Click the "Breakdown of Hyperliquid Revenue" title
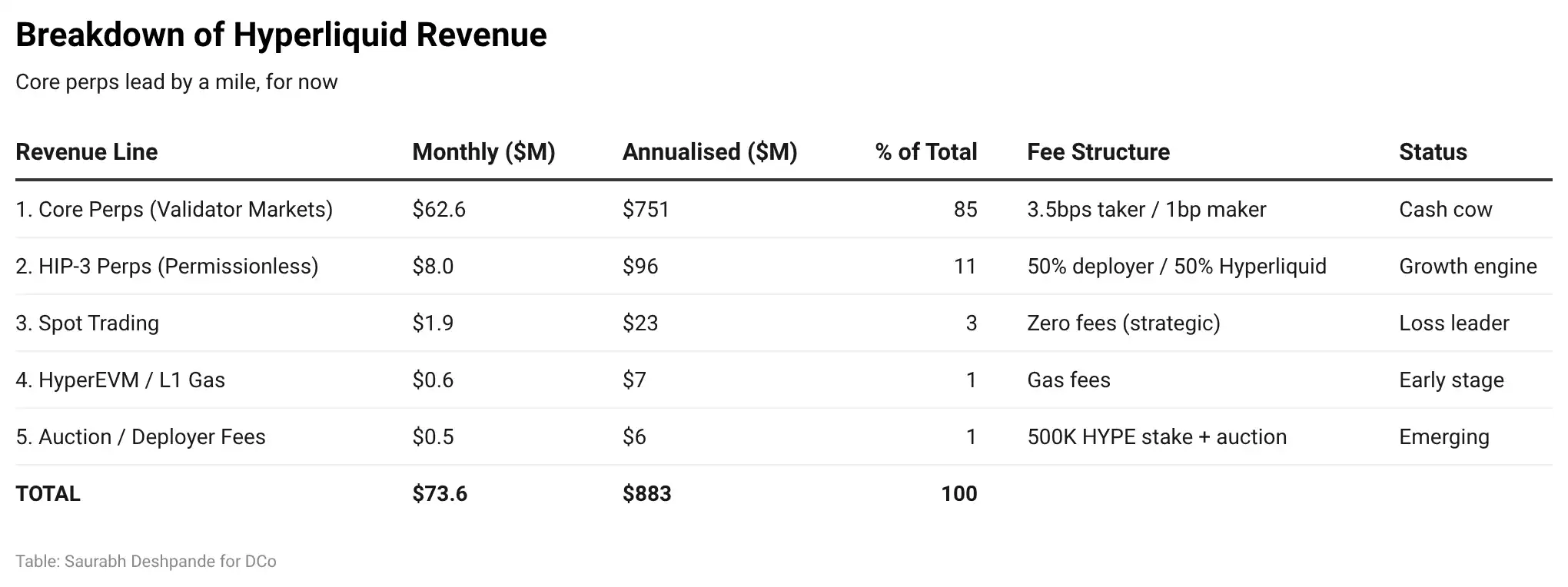This screenshot has width=1568, height=587. click(281, 35)
